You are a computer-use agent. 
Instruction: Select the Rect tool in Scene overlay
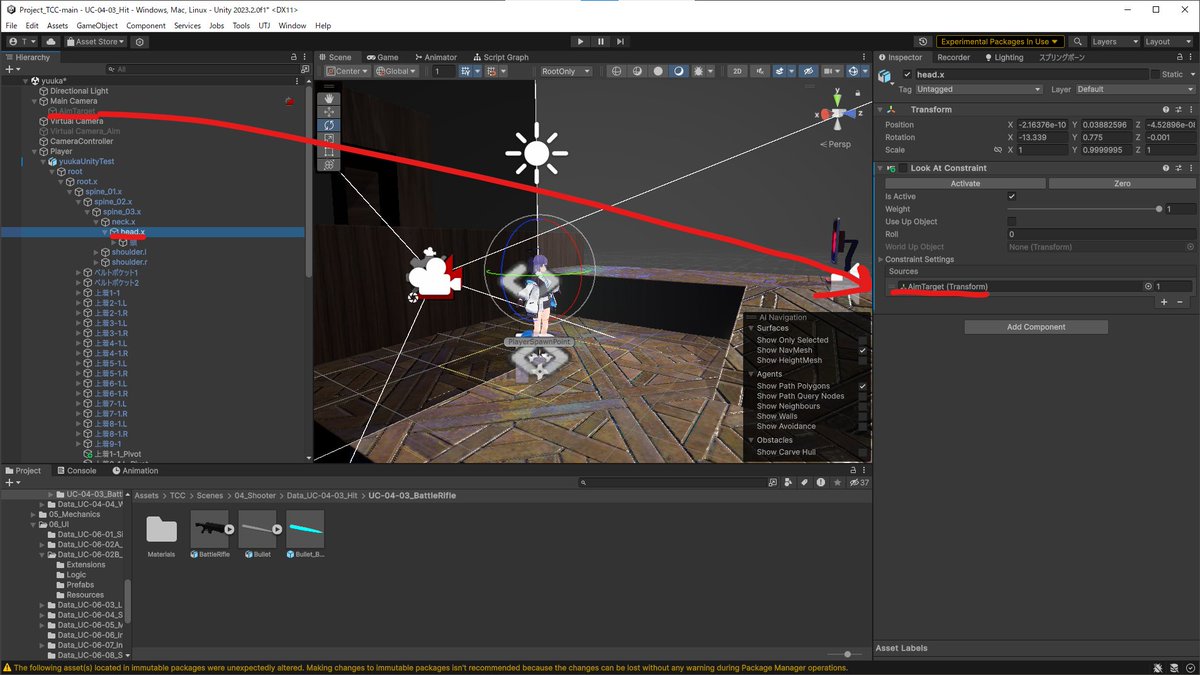point(329,151)
